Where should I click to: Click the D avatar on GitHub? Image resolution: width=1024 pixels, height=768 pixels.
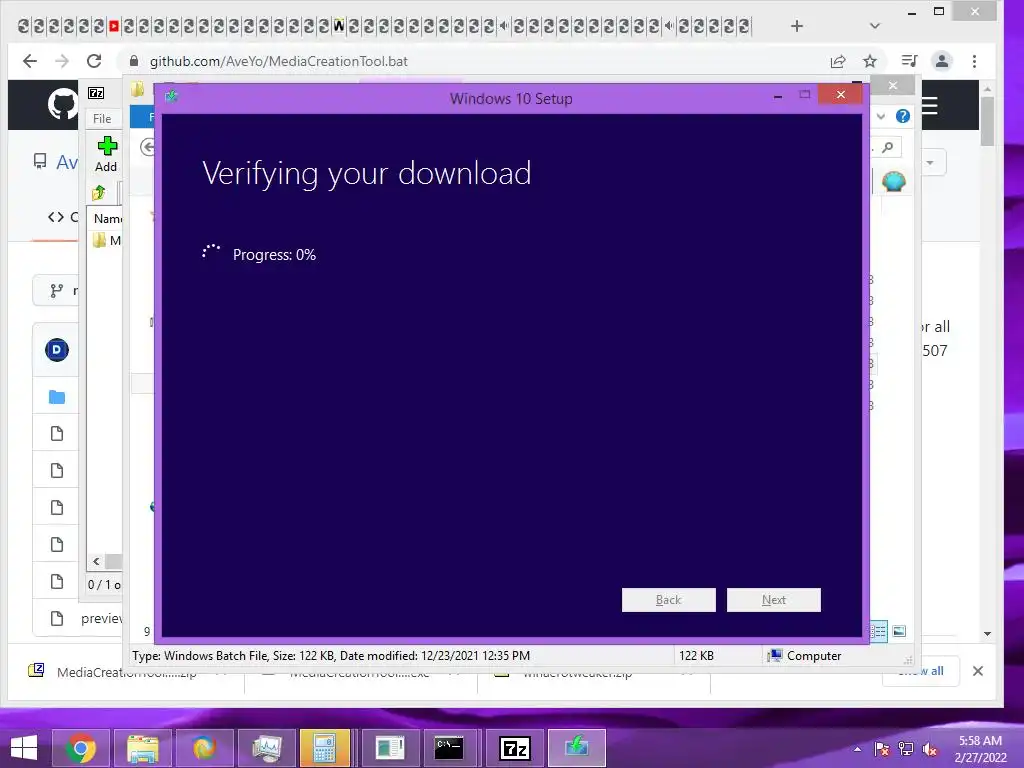coord(57,350)
